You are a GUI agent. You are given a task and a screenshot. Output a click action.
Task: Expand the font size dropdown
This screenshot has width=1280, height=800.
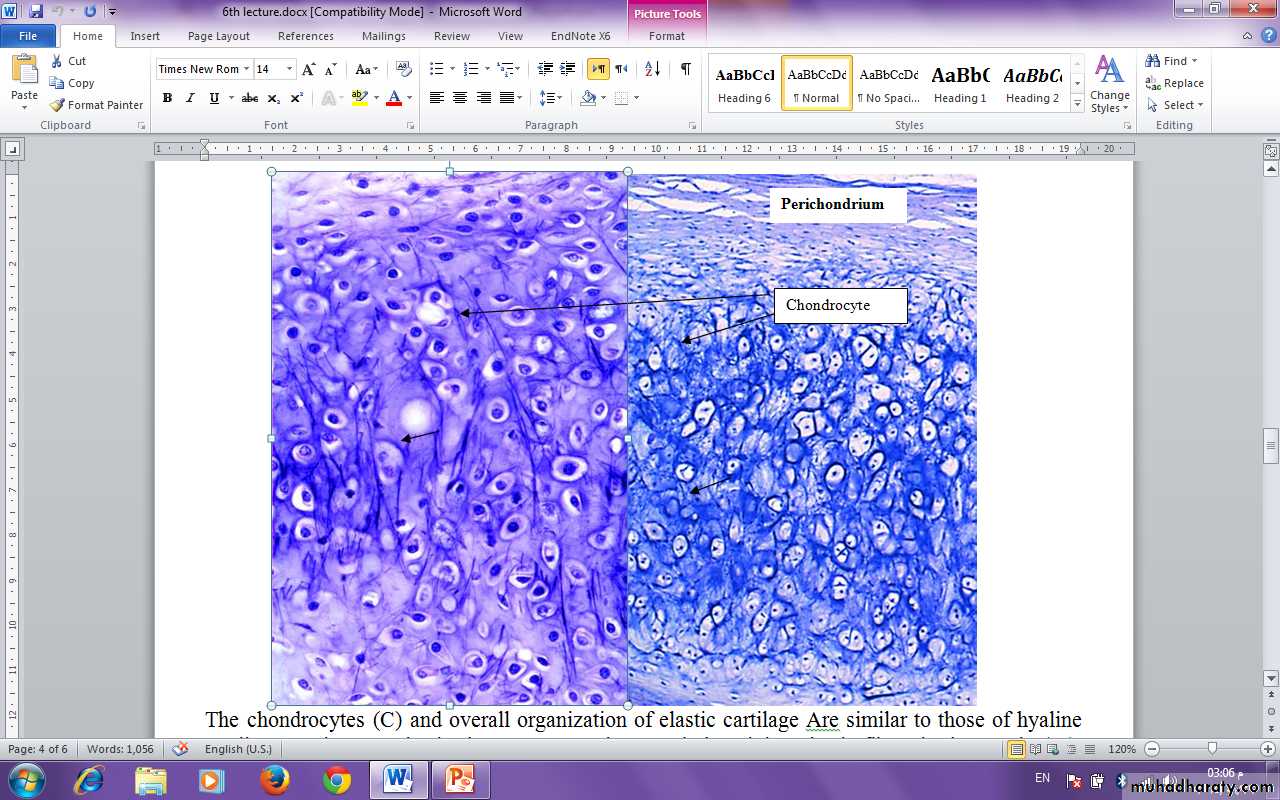point(290,69)
